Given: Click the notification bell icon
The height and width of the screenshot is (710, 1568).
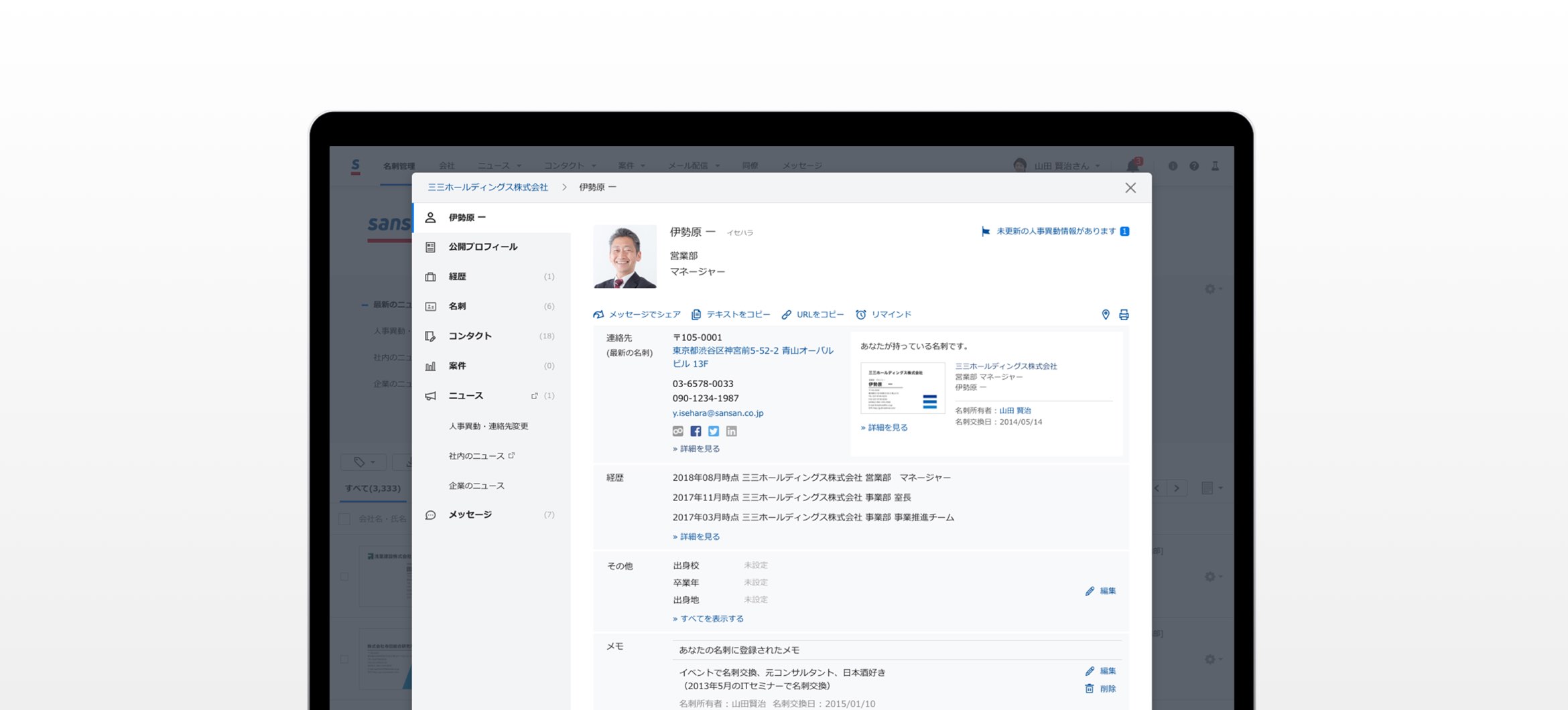Looking at the screenshot, I should coord(1133,165).
